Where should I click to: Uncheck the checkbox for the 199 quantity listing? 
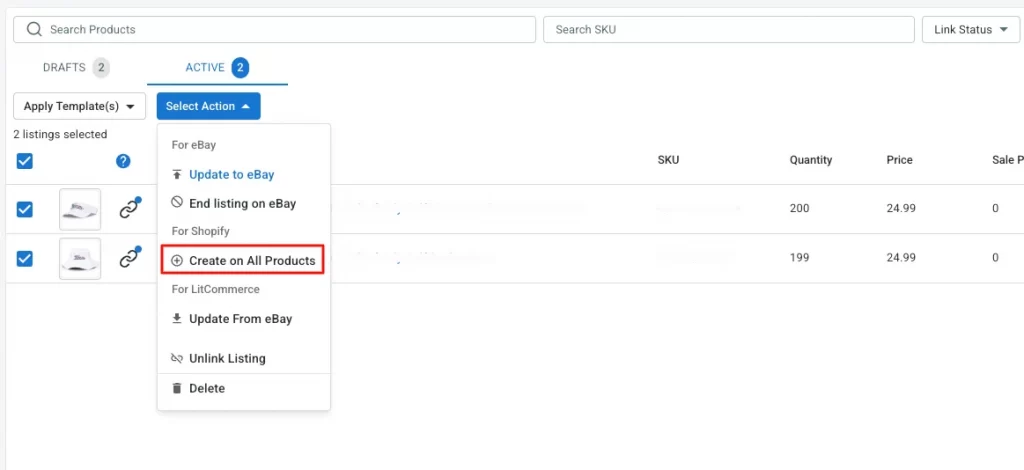point(24,258)
